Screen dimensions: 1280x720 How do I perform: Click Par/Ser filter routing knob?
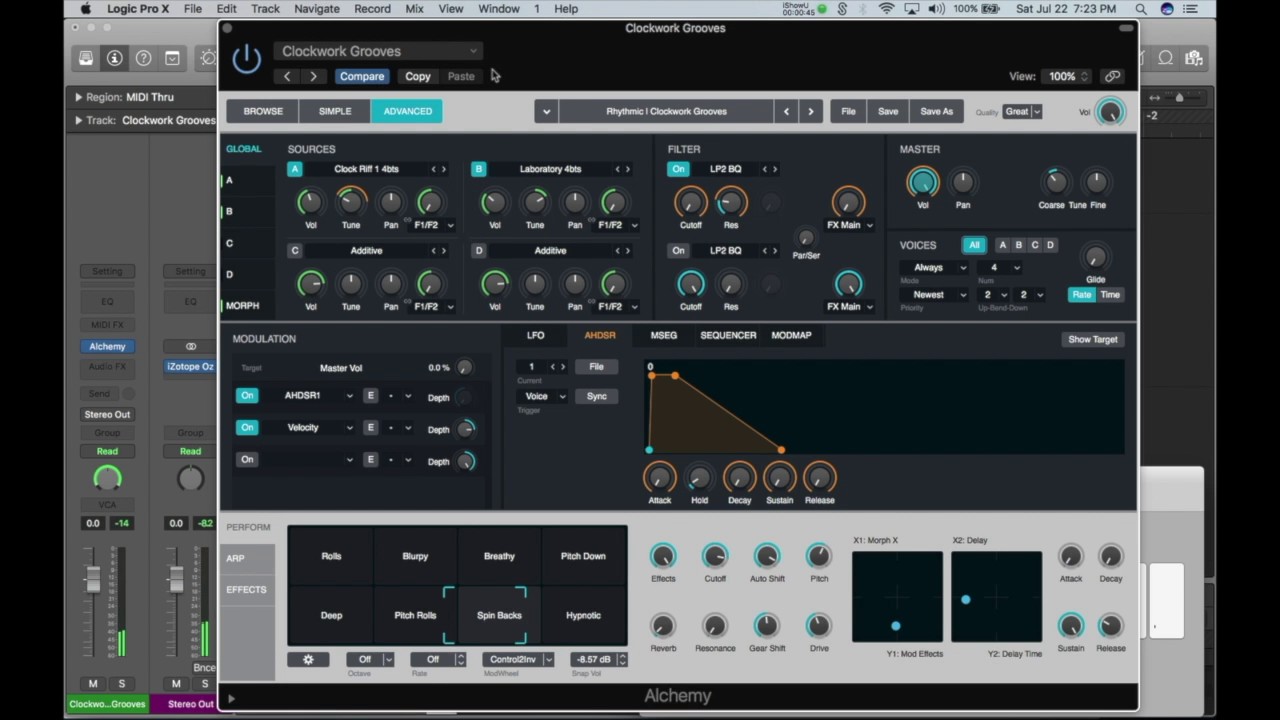pyautogui.click(x=805, y=237)
